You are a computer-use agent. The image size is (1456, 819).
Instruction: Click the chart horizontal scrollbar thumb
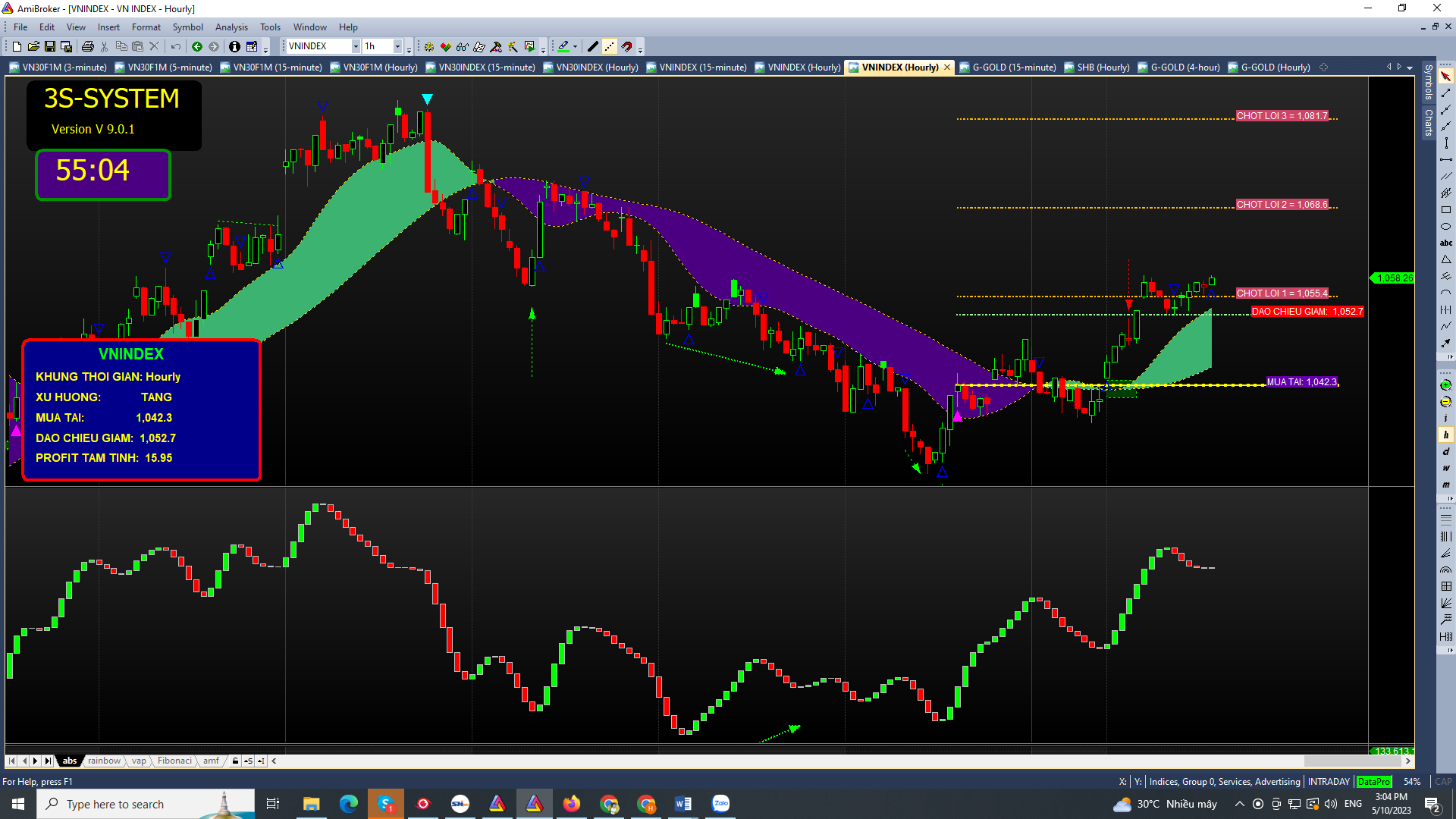[1353, 761]
